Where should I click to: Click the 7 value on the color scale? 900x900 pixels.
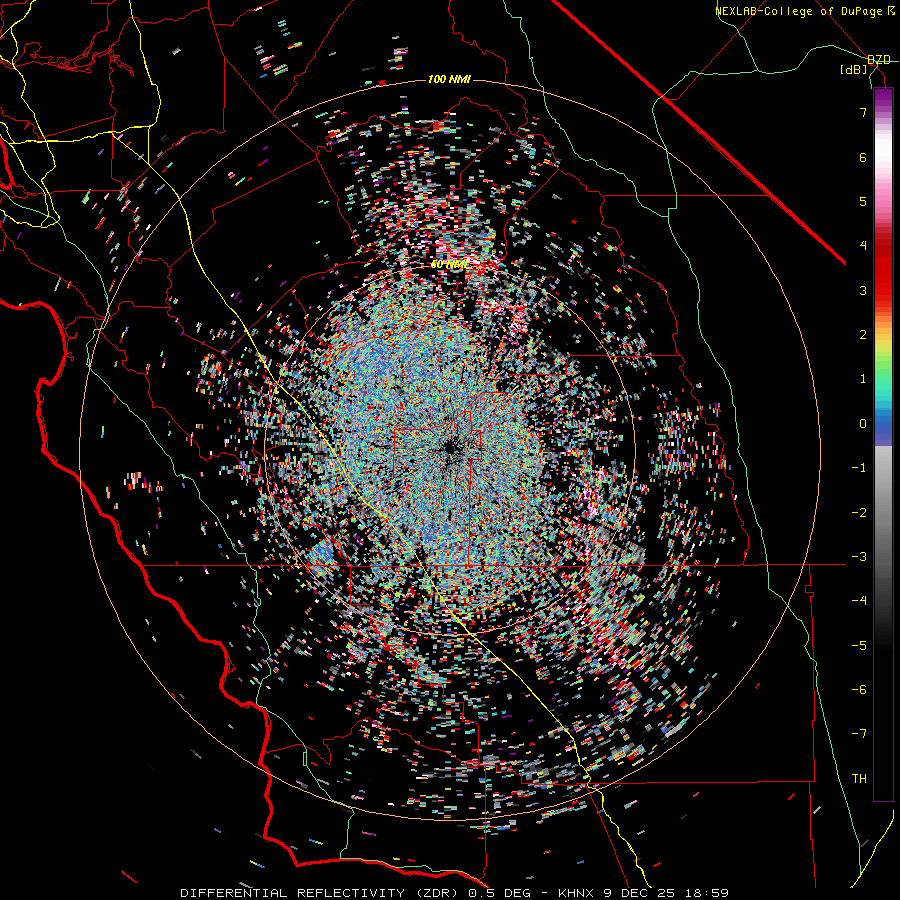(x=863, y=112)
